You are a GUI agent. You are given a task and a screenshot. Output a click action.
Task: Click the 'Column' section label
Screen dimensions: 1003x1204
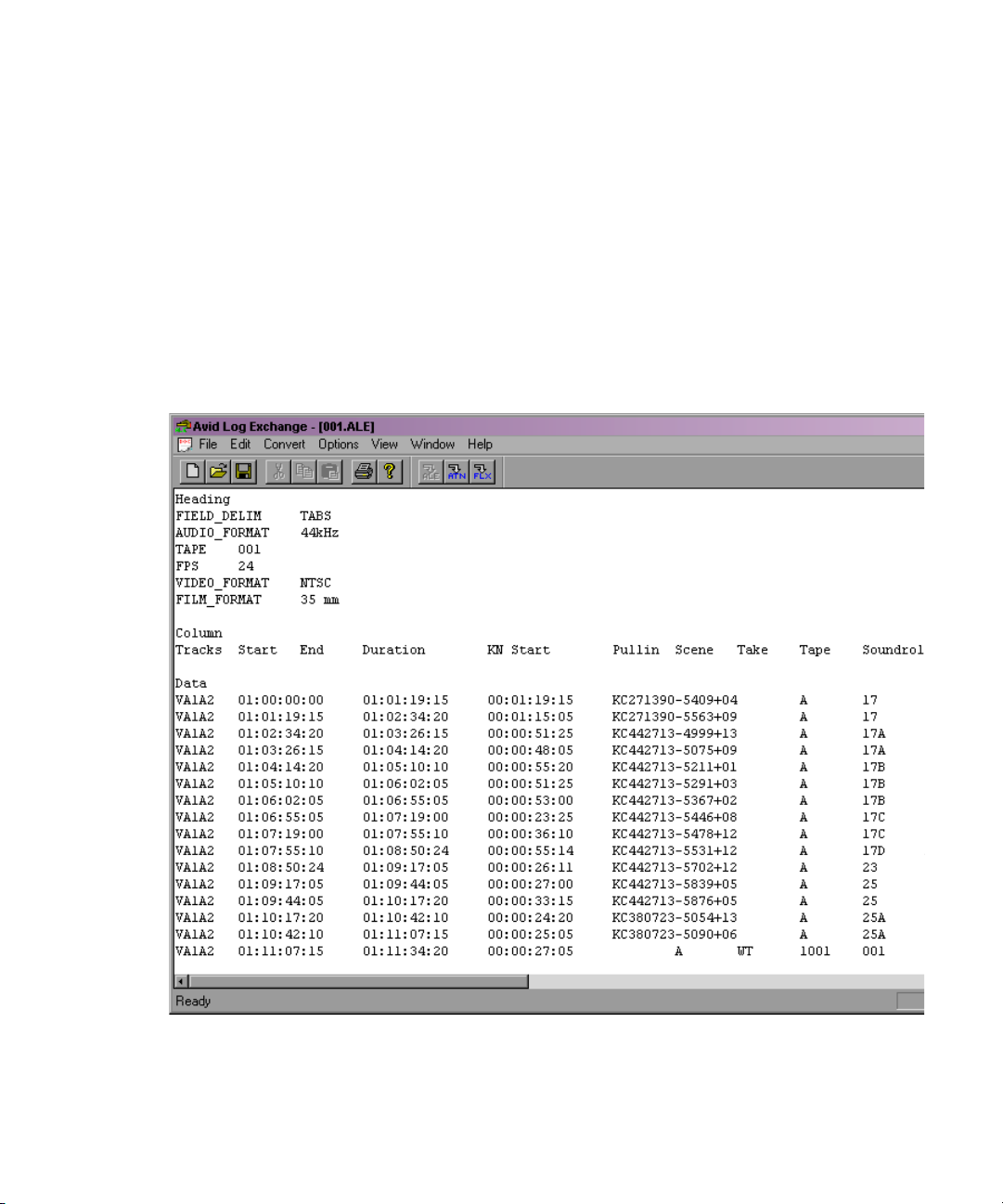point(199,633)
